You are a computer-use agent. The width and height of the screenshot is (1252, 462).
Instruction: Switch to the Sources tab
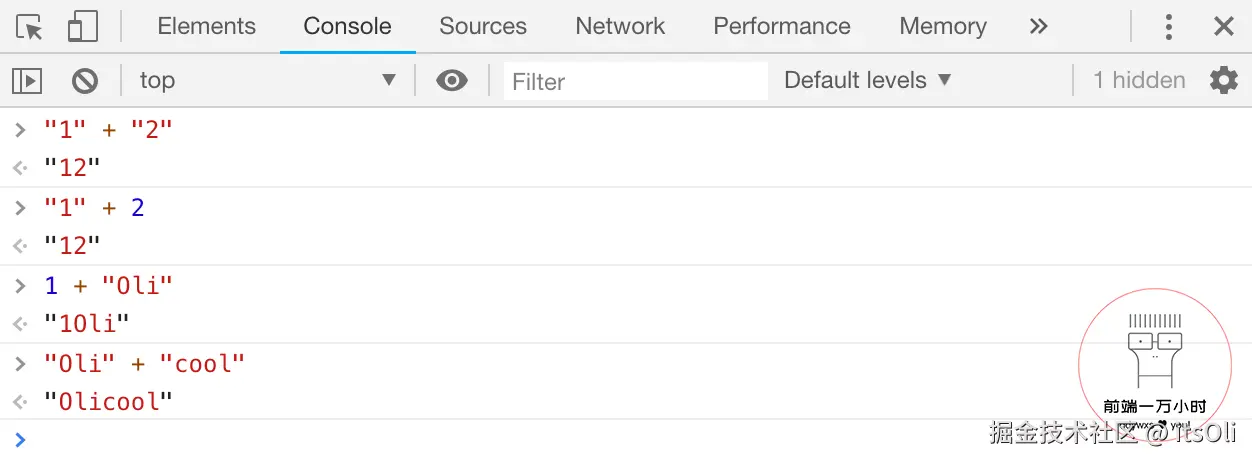[x=483, y=27]
